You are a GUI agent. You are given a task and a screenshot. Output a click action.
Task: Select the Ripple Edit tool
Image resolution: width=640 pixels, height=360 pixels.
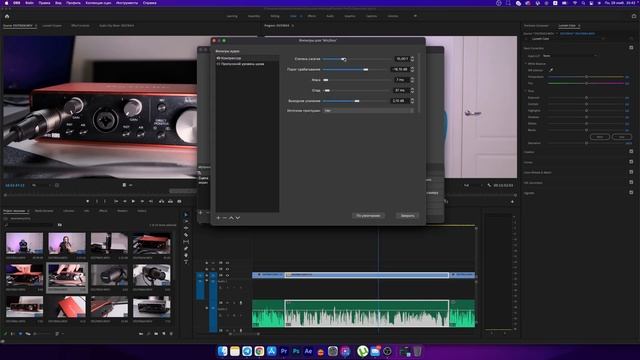(x=186, y=228)
